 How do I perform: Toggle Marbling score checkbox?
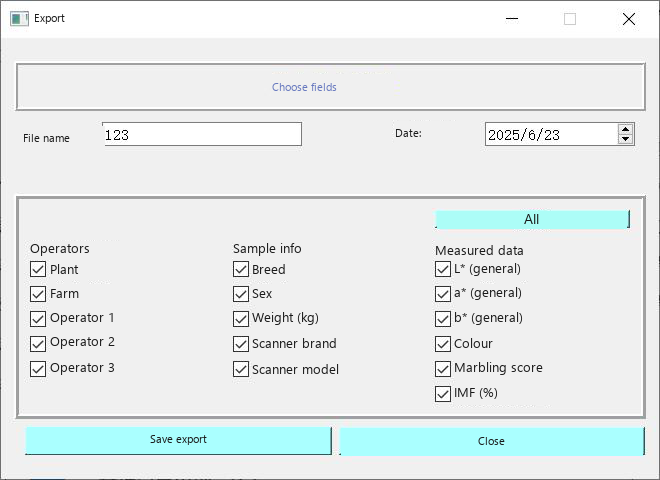pos(443,369)
